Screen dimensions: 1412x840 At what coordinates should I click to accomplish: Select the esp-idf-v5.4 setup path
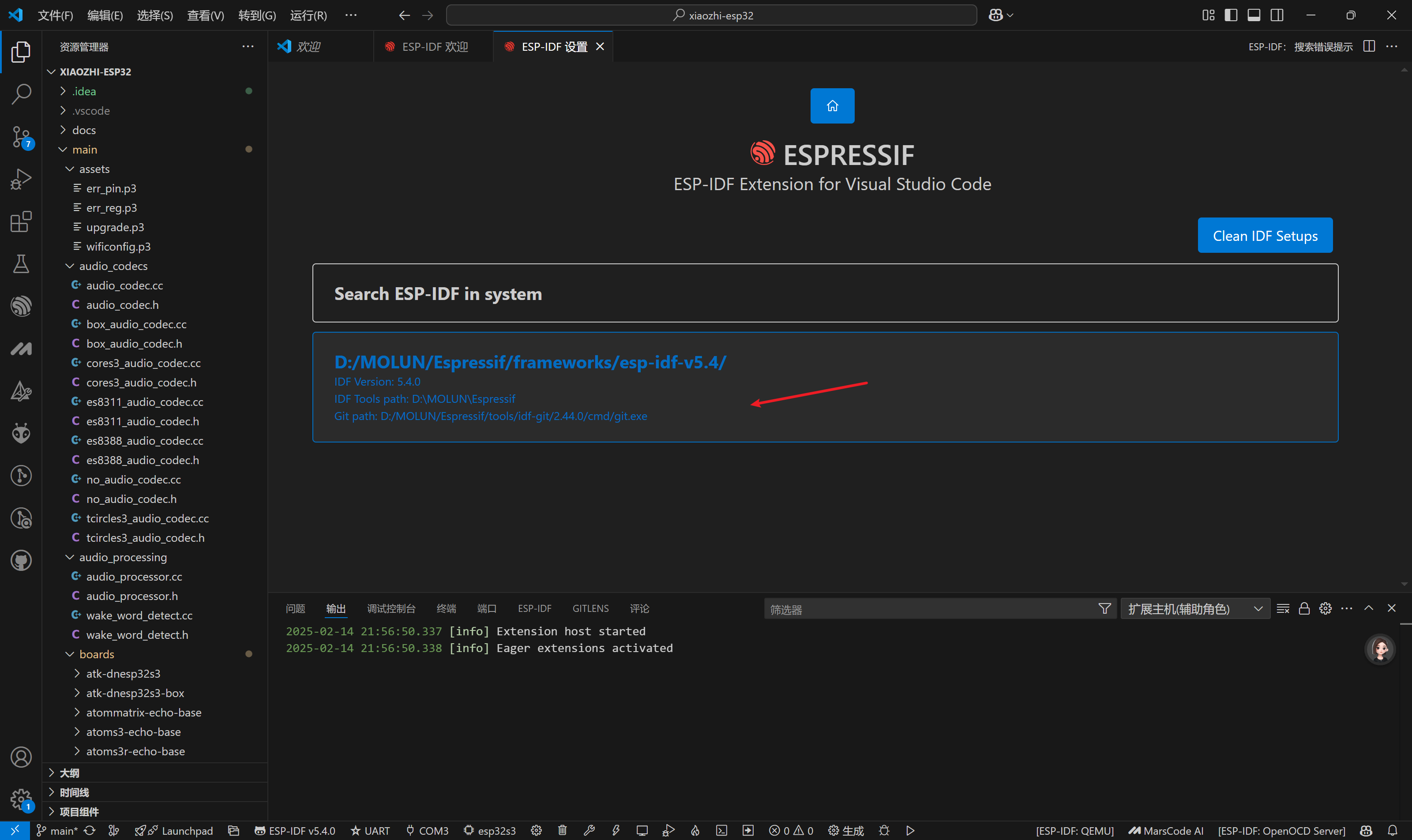(x=530, y=362)
